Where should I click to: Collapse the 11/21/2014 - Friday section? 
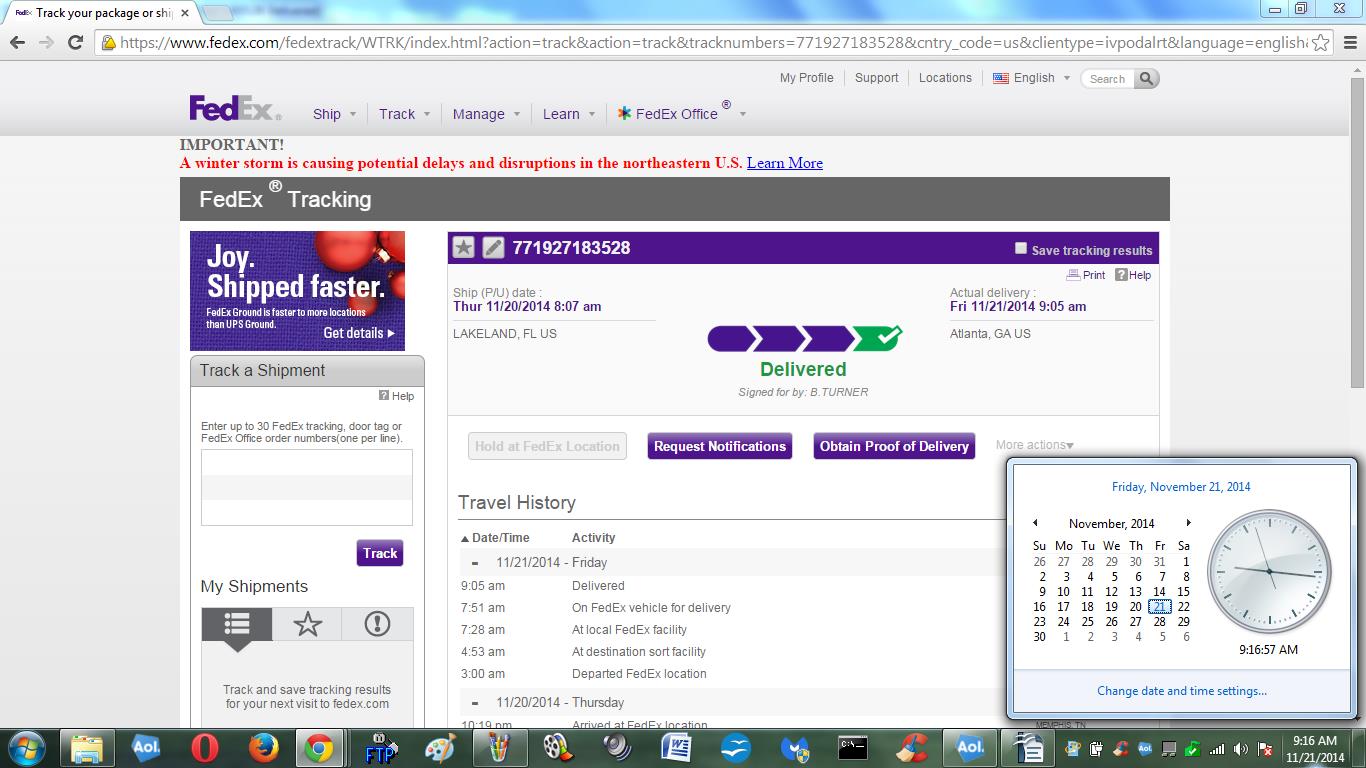pyautogui.click(x=475, y=563)
